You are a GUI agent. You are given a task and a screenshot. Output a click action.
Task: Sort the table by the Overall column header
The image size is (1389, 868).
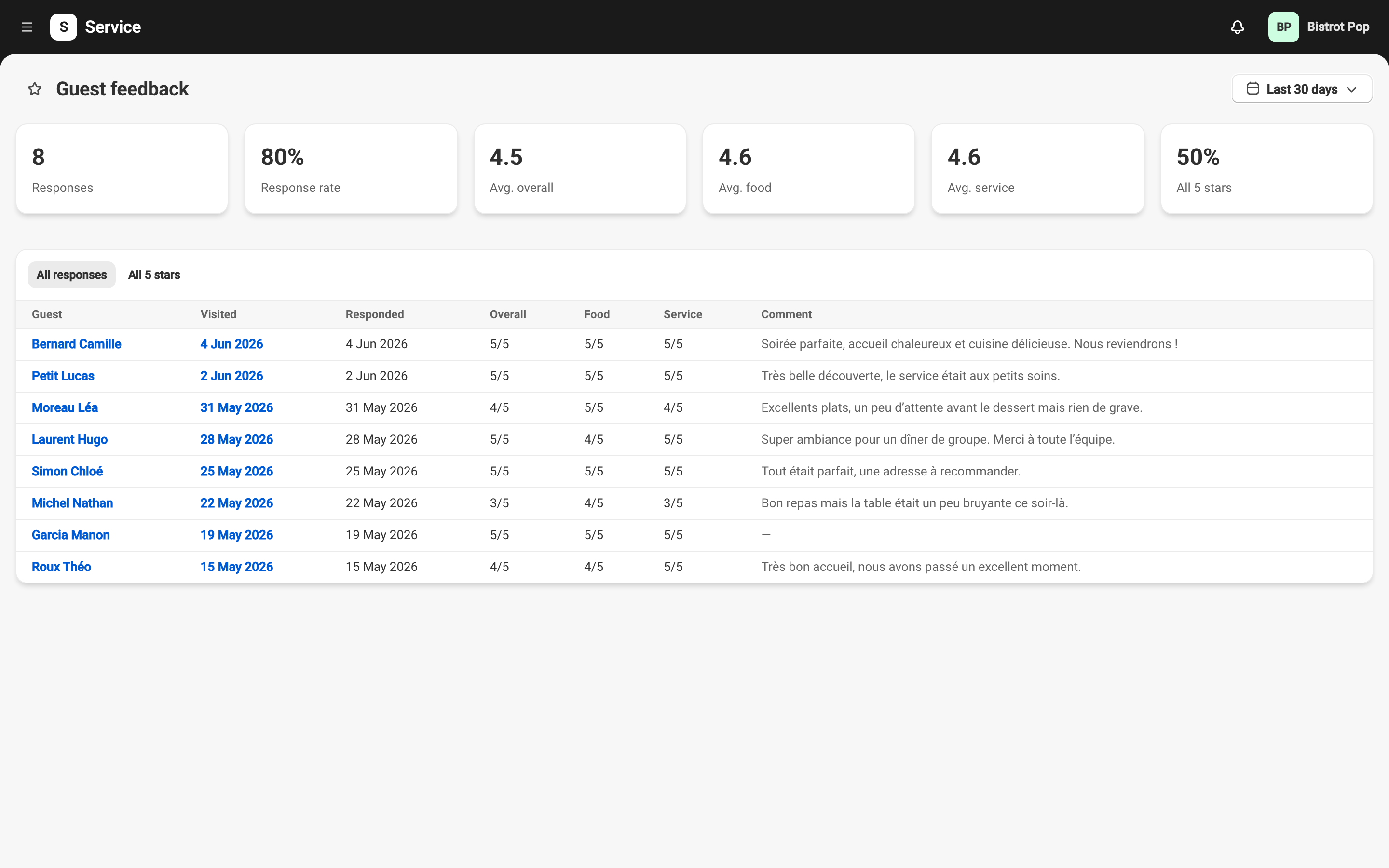[x=507, y=314]
